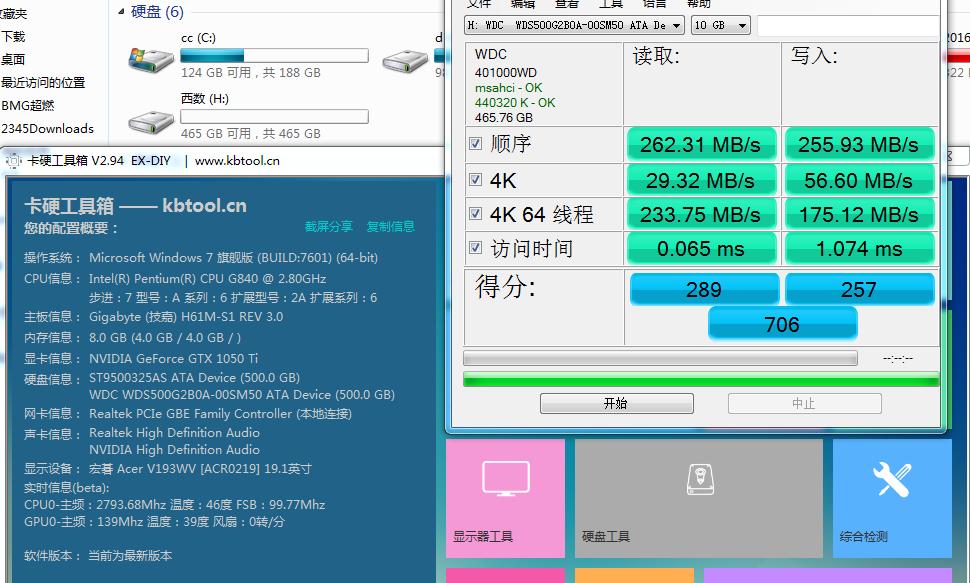Uncheck the 顺序 sequential test checkbox
Screen dimensions: 970x583
coord(475,144)
